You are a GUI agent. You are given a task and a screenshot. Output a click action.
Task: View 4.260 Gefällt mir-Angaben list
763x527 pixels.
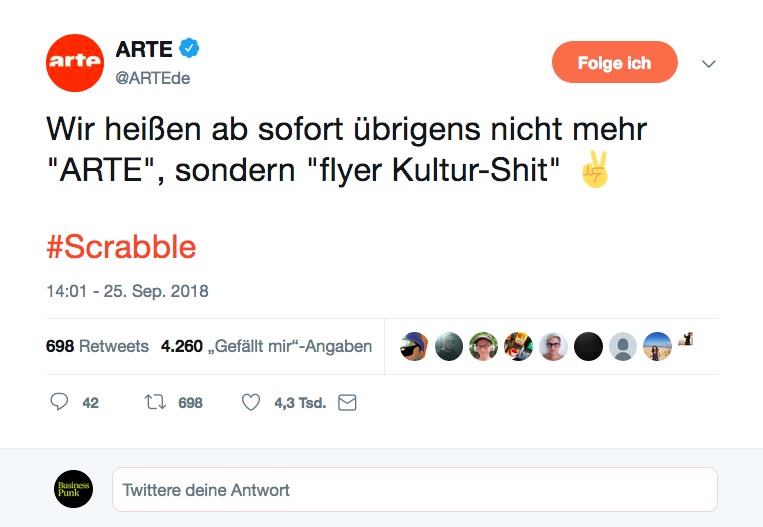tap(267, 346)
